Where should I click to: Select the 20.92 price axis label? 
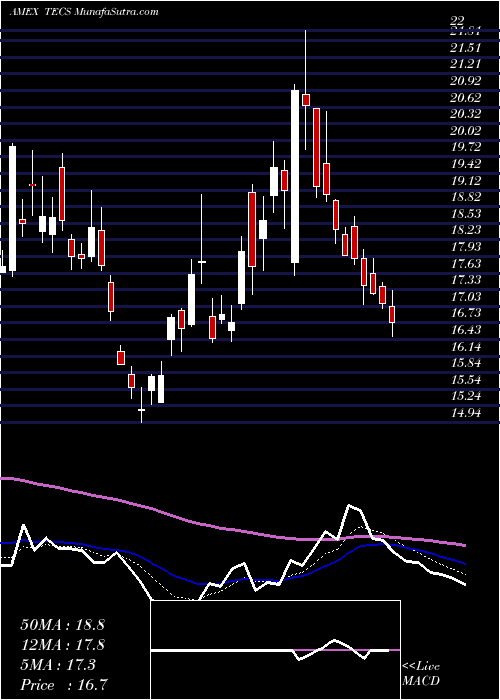point(465,81)
